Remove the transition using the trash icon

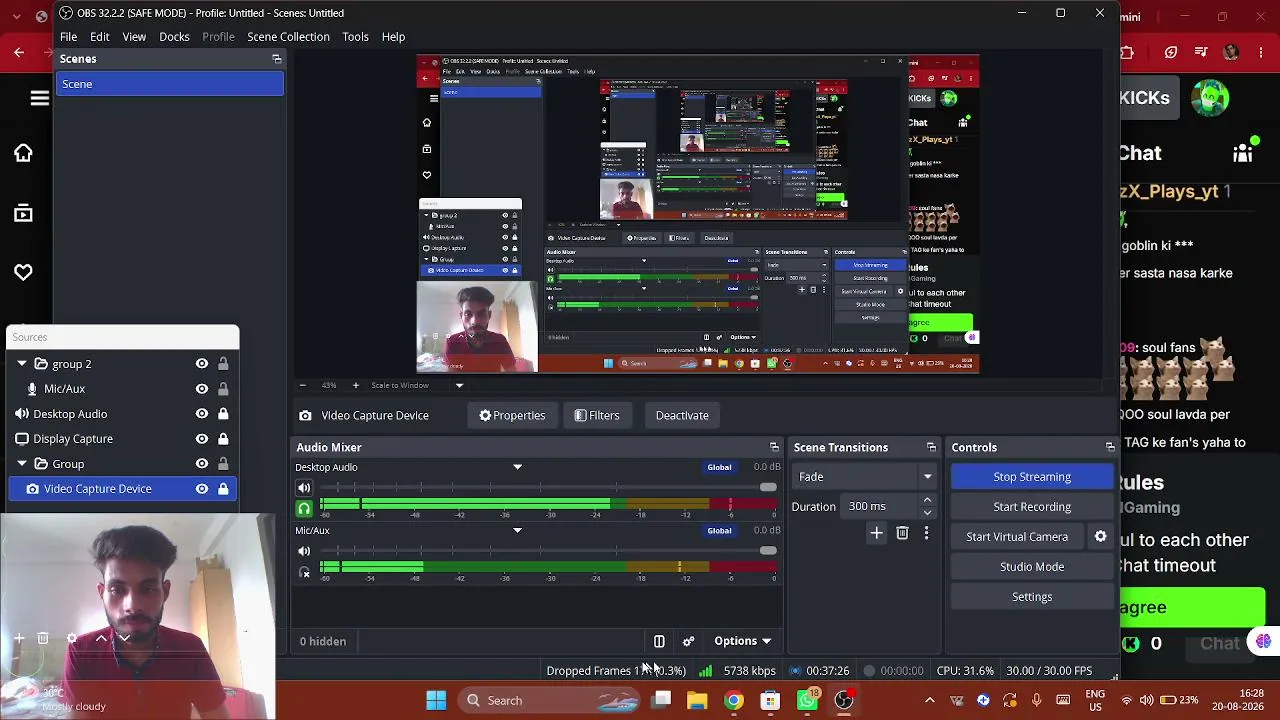pyautogui.click(x=902, y=533)
